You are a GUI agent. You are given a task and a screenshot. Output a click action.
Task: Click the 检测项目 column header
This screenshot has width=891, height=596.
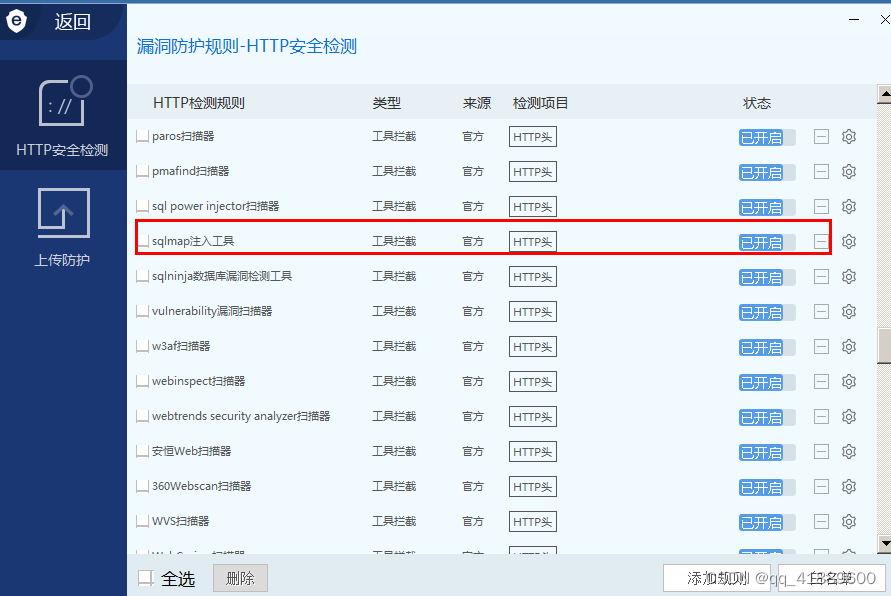click(540, 103)
